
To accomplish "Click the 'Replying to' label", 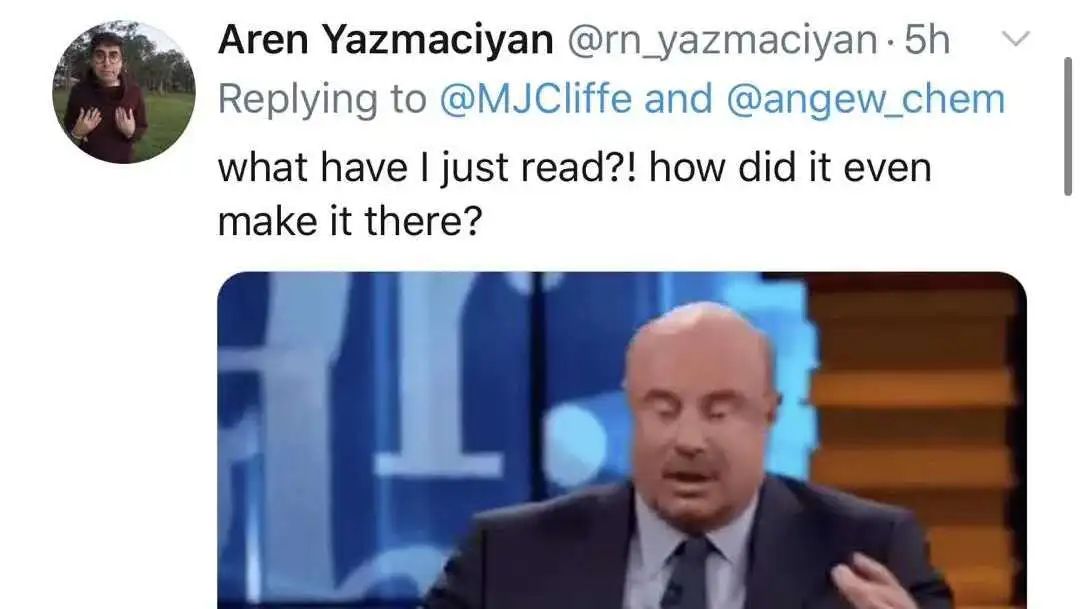I will [322, 100].
